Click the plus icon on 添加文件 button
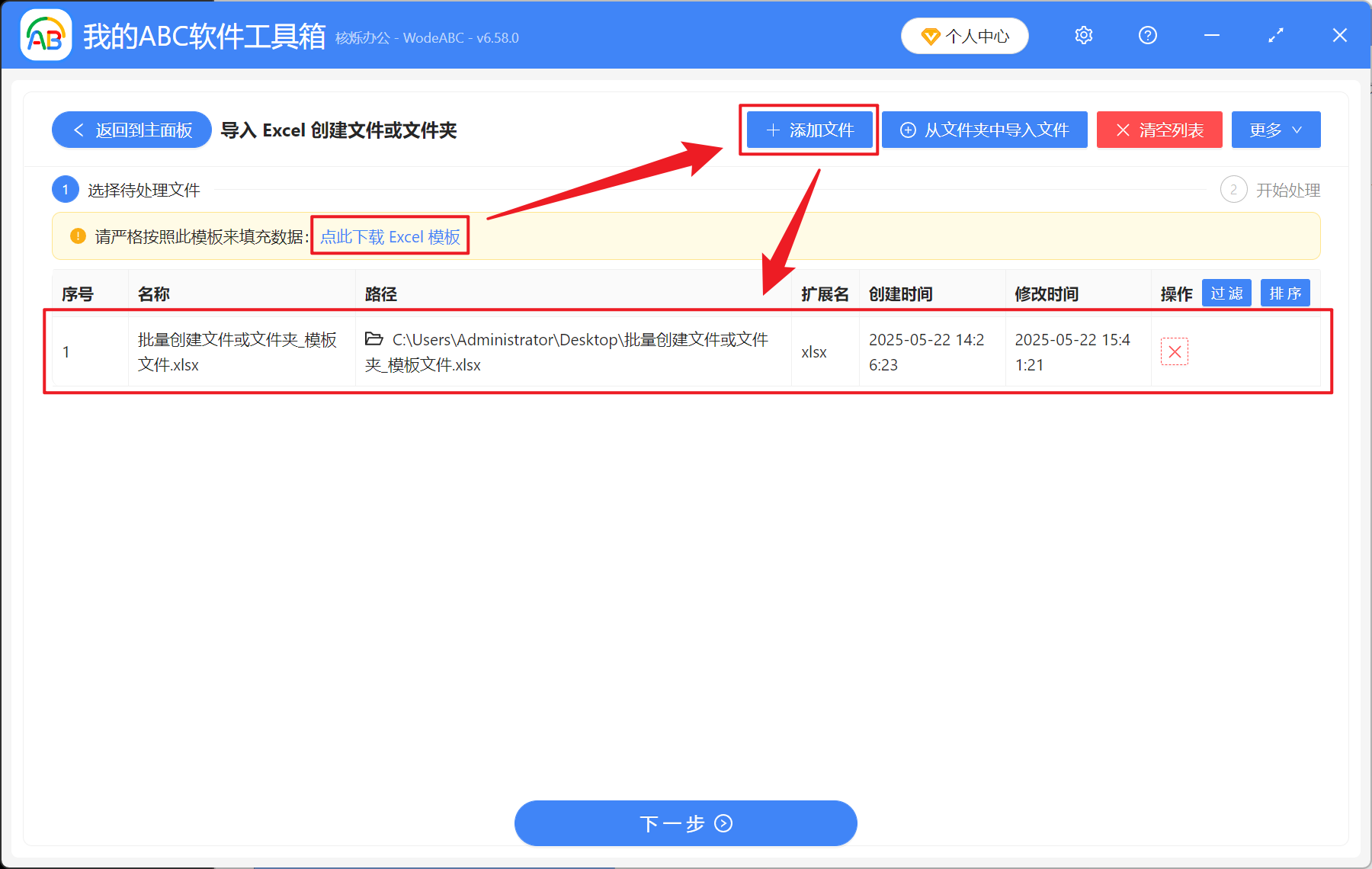Screen dimensions: 1372x869 pyautogui.click(x=771, y=130)
